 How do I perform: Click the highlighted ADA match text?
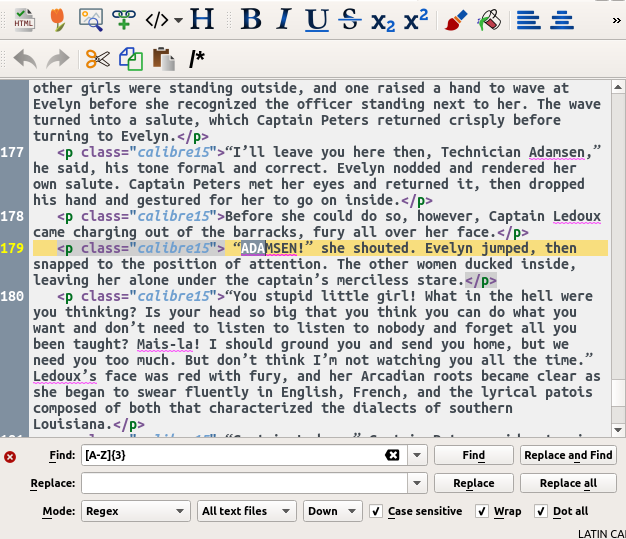click(x=253, y=248)
